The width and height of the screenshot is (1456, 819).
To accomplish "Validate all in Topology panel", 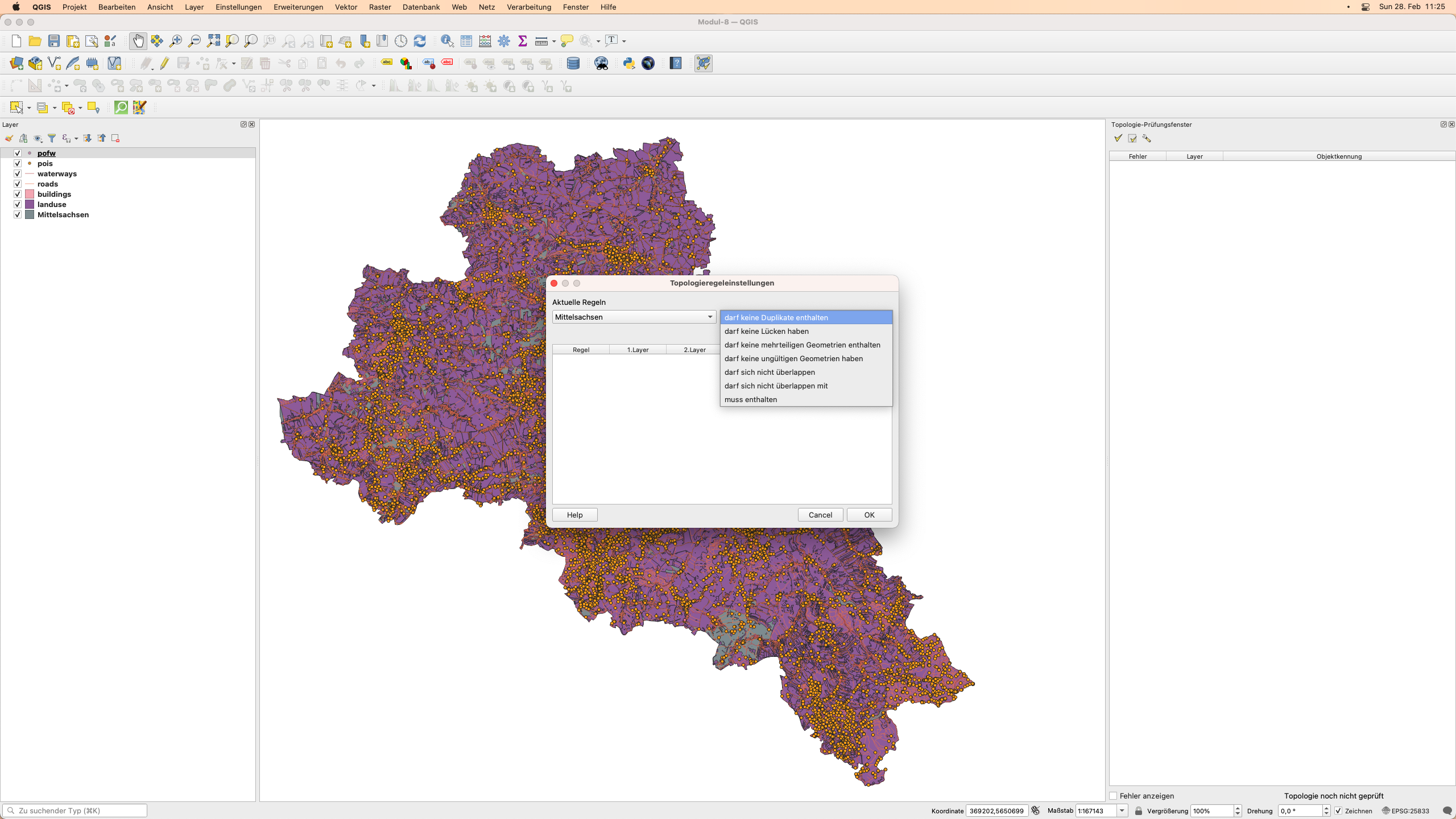I will (x=1118, y=138).
